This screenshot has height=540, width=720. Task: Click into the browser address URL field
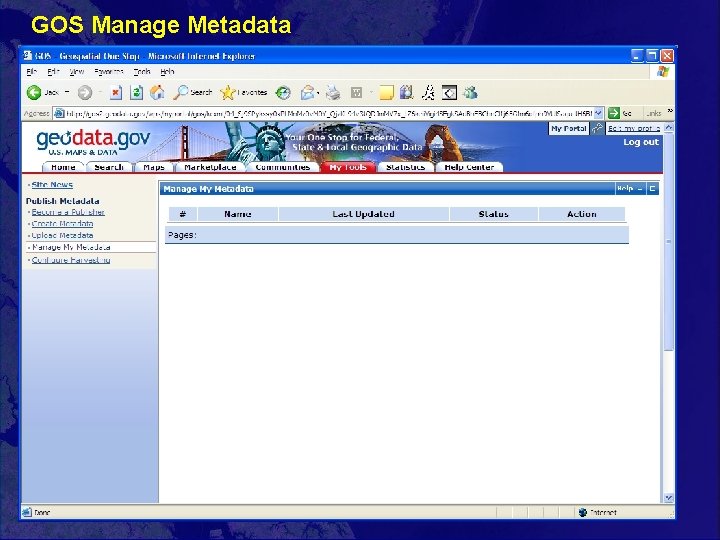point(329,113)
